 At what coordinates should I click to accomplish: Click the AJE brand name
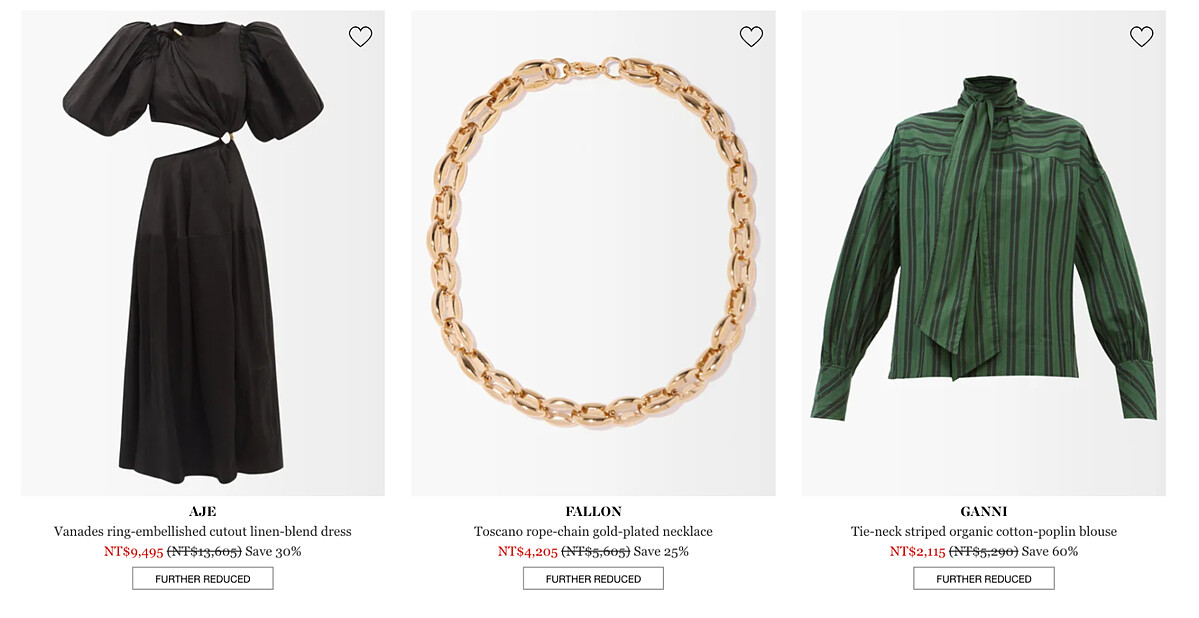[203, 512]
